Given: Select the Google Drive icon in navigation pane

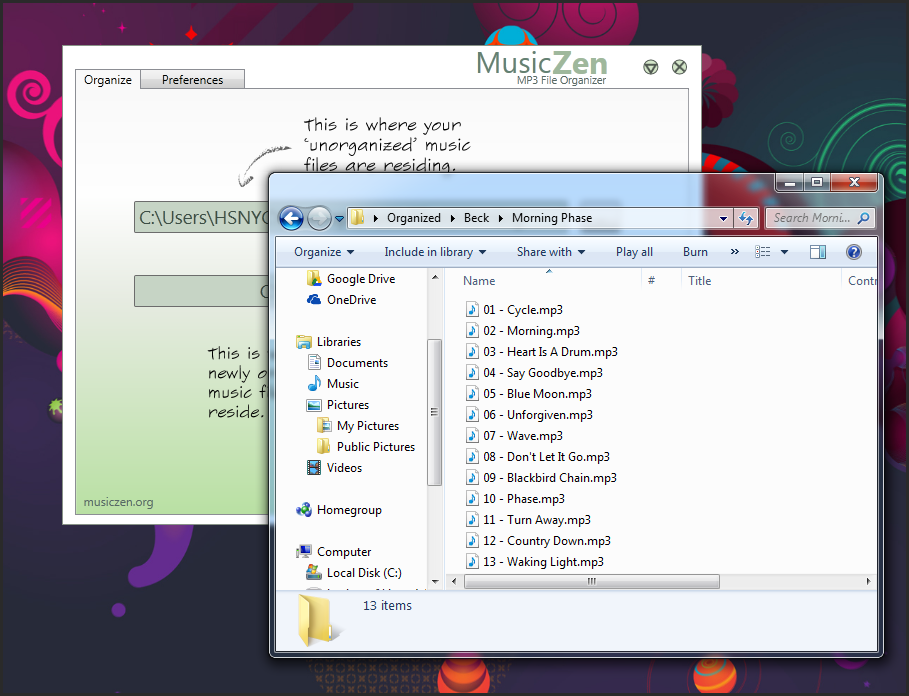Looking at the screenshot, I should (x=314, y=279).
